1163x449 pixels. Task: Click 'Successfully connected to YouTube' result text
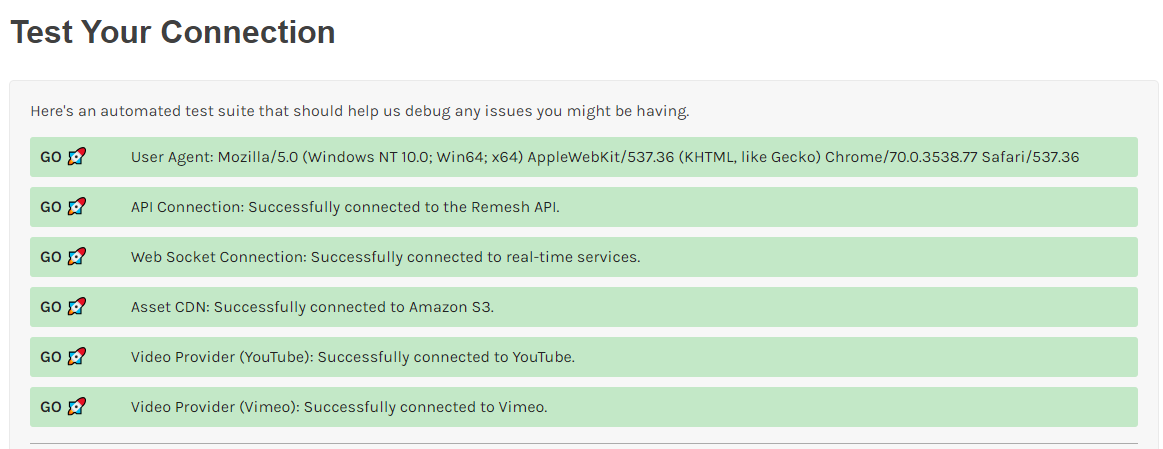[x=447, y=357]
